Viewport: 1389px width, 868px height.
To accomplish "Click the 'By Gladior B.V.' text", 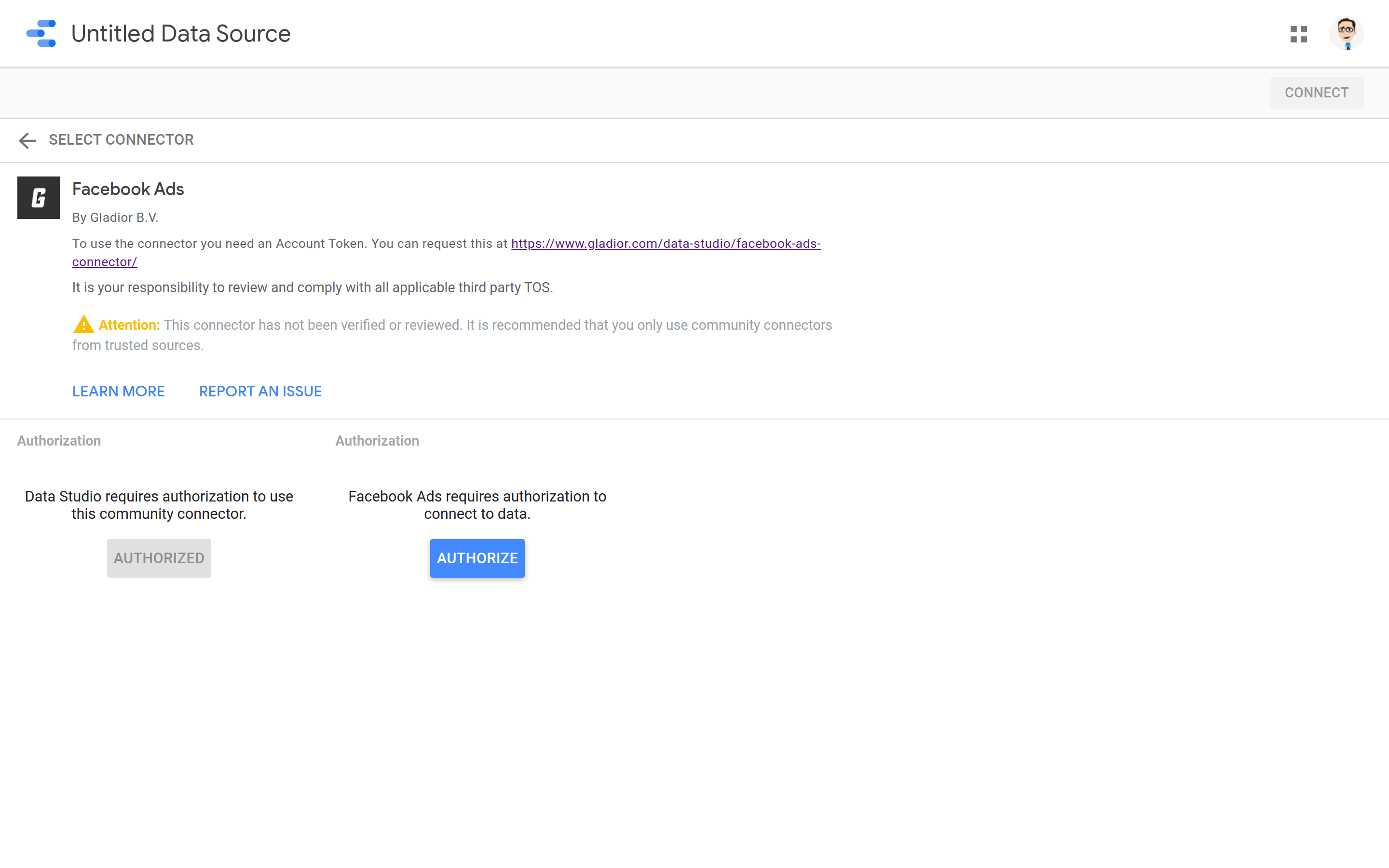I will [115, 217].
